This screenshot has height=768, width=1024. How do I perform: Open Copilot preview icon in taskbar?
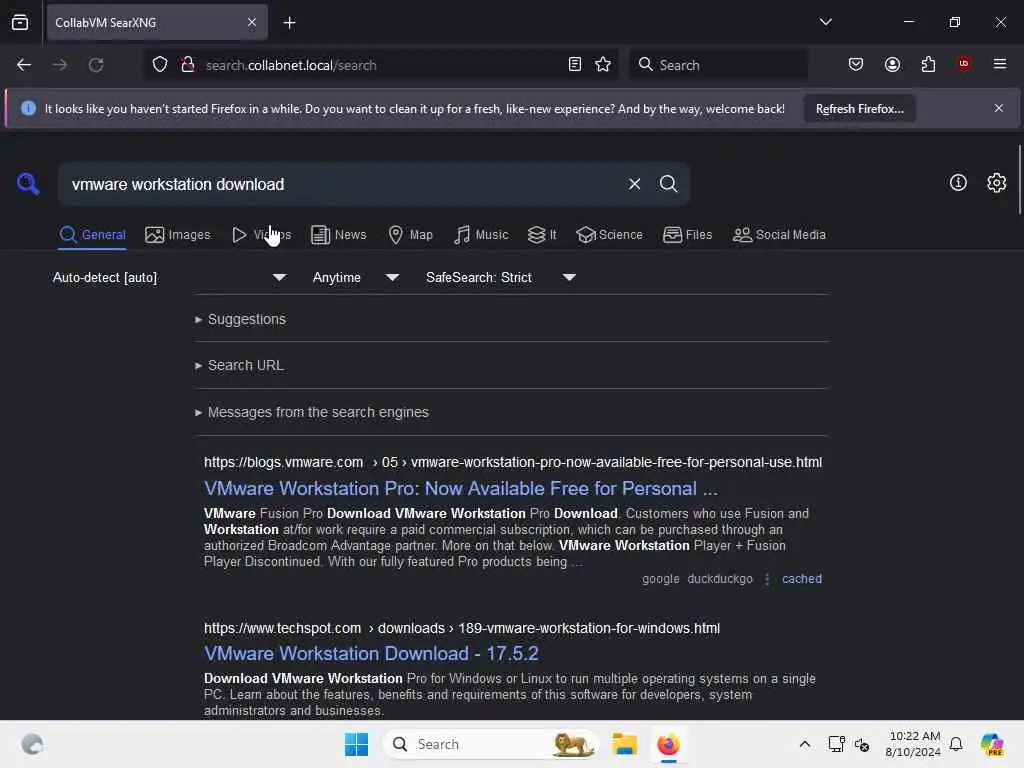(x=991, y=744)
